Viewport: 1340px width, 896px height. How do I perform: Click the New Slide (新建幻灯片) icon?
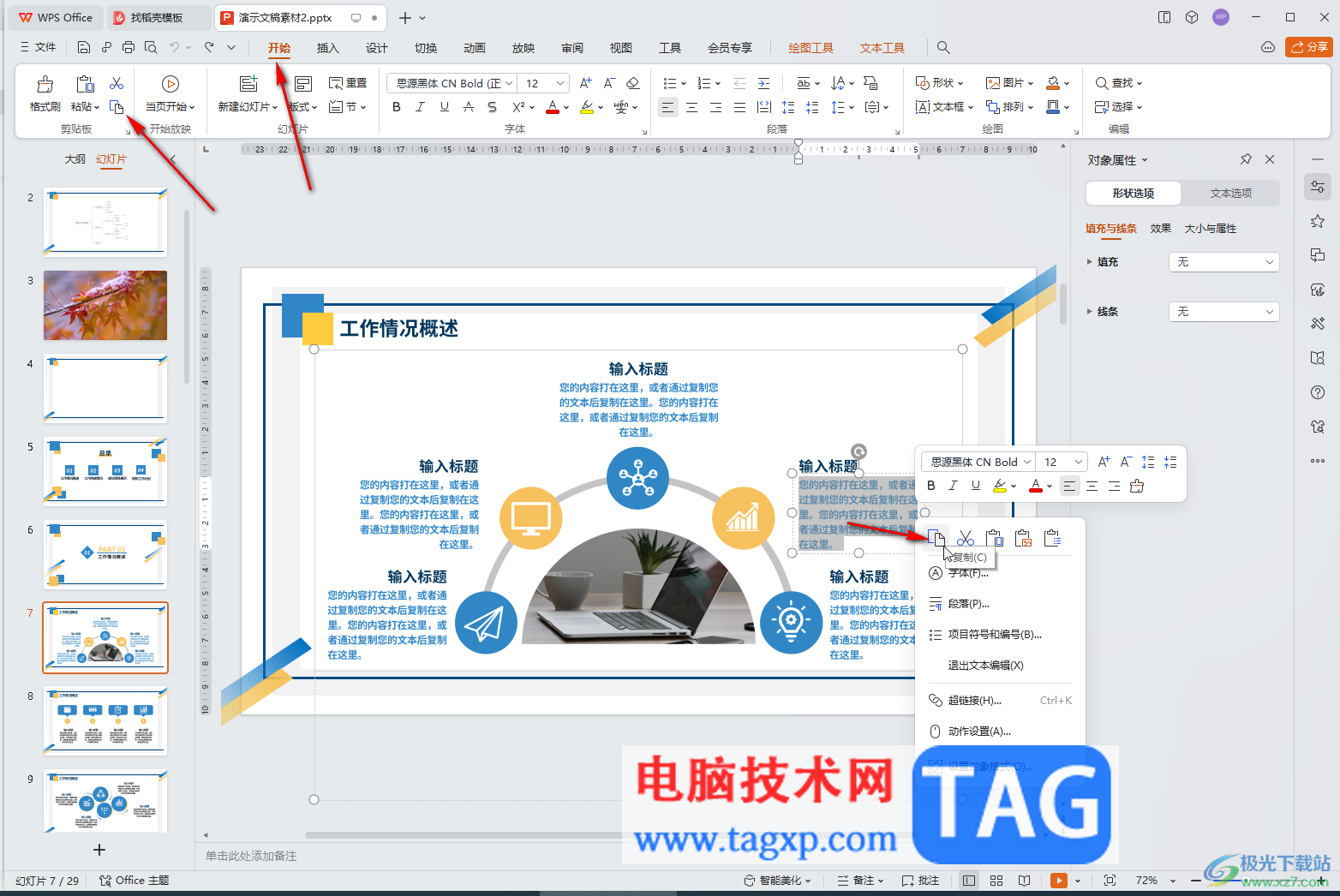248,83
